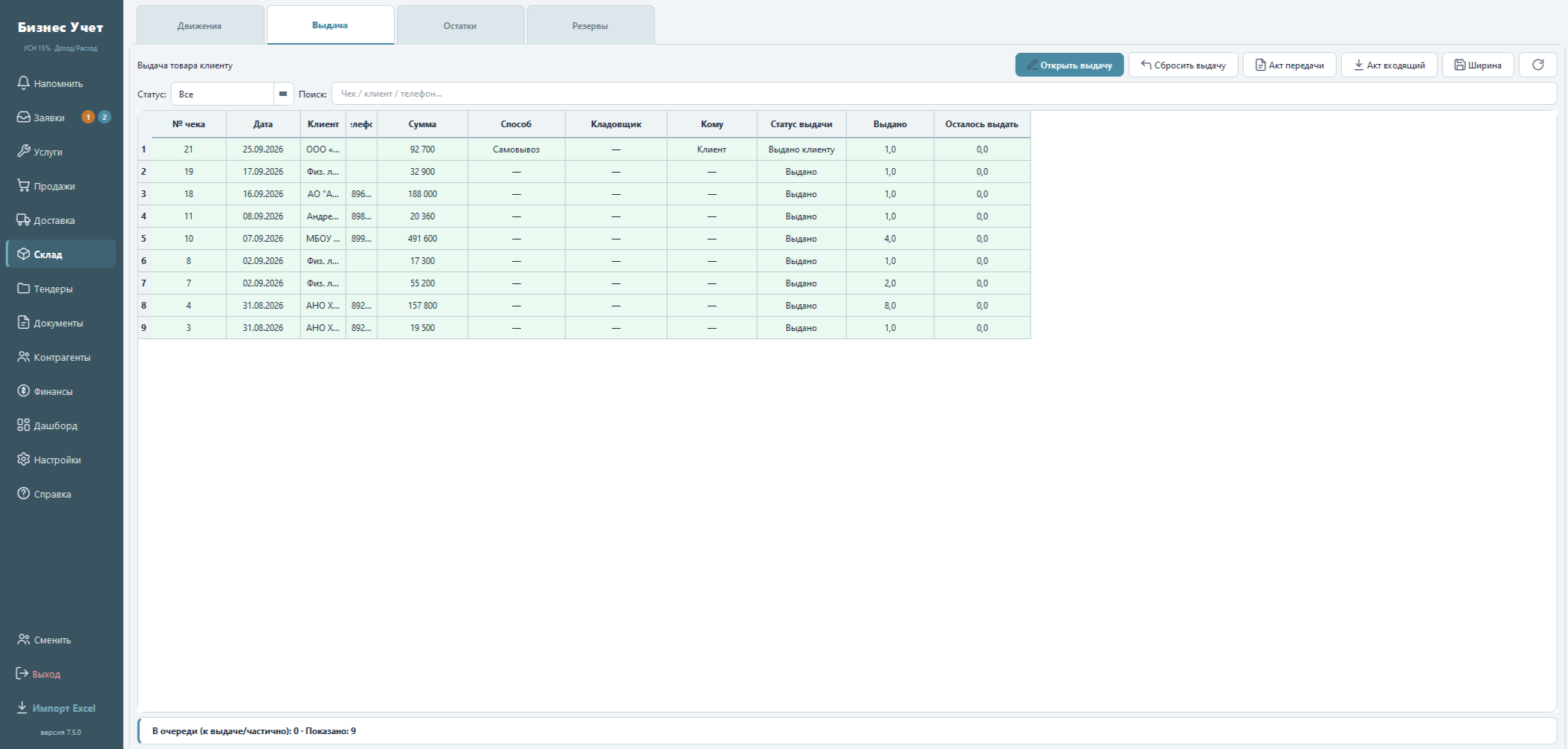Screen dimensions: 1568x749
Task: Select the Выдача tab
Action: pyautogui.click(x=330, y=25)
